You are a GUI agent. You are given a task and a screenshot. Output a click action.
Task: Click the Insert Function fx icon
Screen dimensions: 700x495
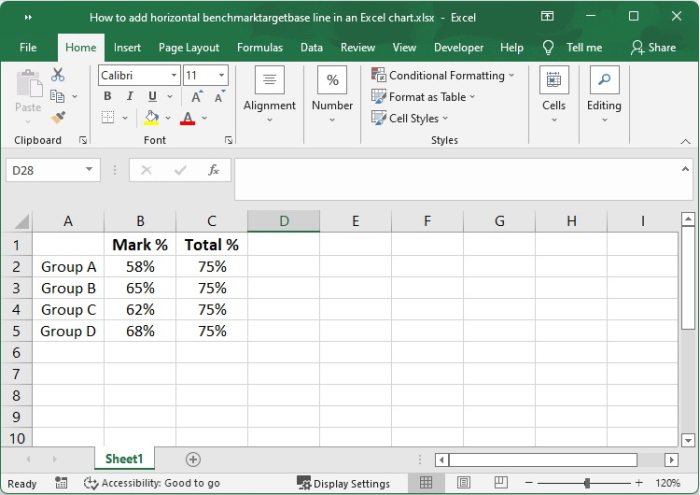pyautogui.click(x=213, y=170)
